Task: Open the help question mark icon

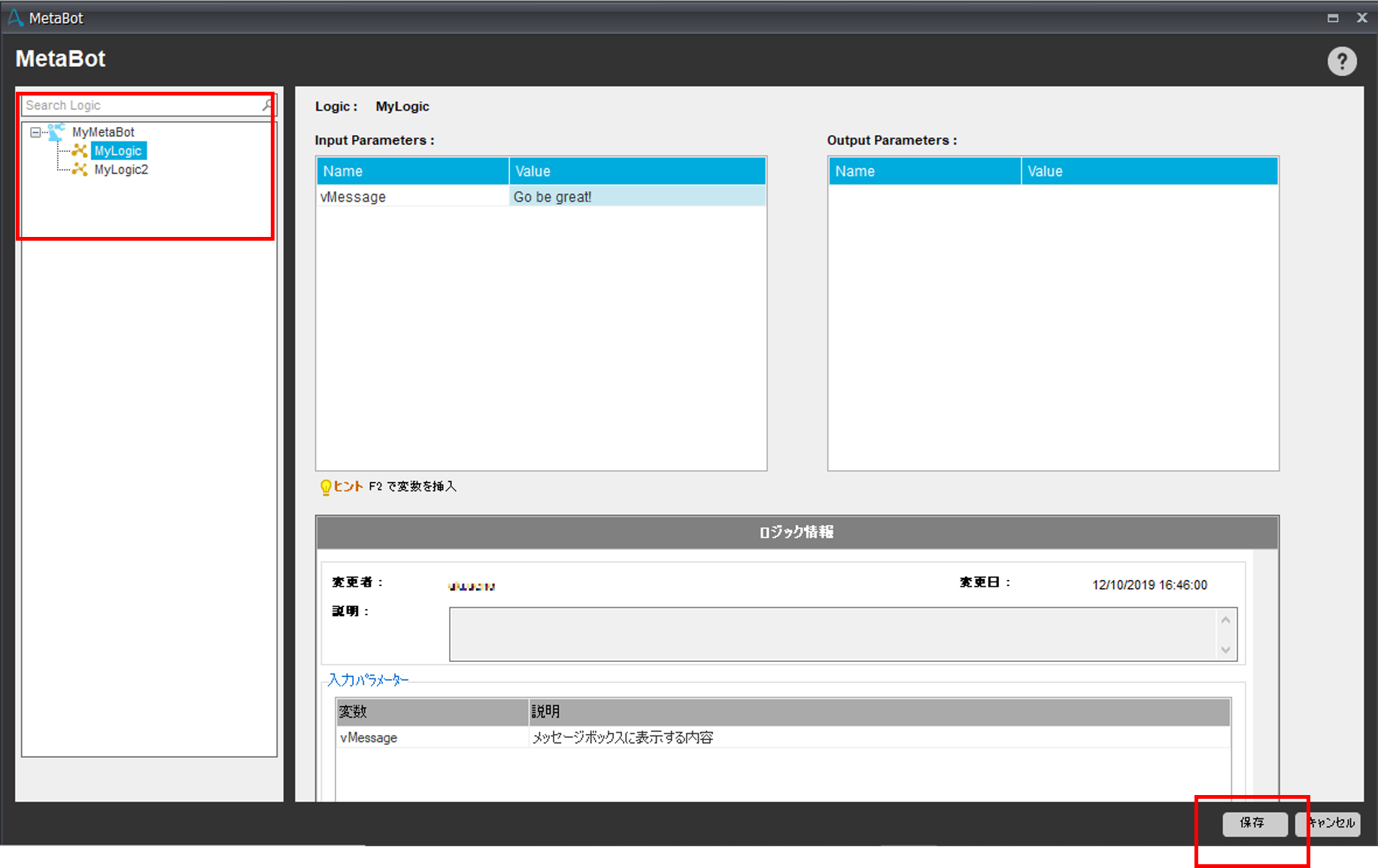Action: tap(1342, 61)
